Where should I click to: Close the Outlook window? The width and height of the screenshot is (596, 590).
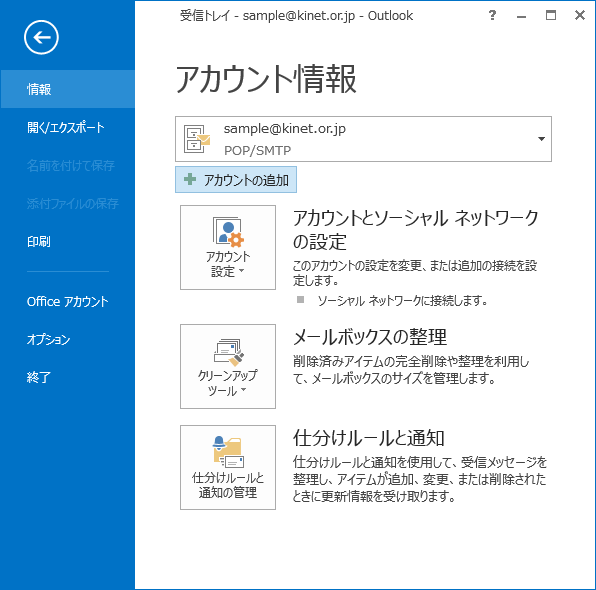point(580,15)
